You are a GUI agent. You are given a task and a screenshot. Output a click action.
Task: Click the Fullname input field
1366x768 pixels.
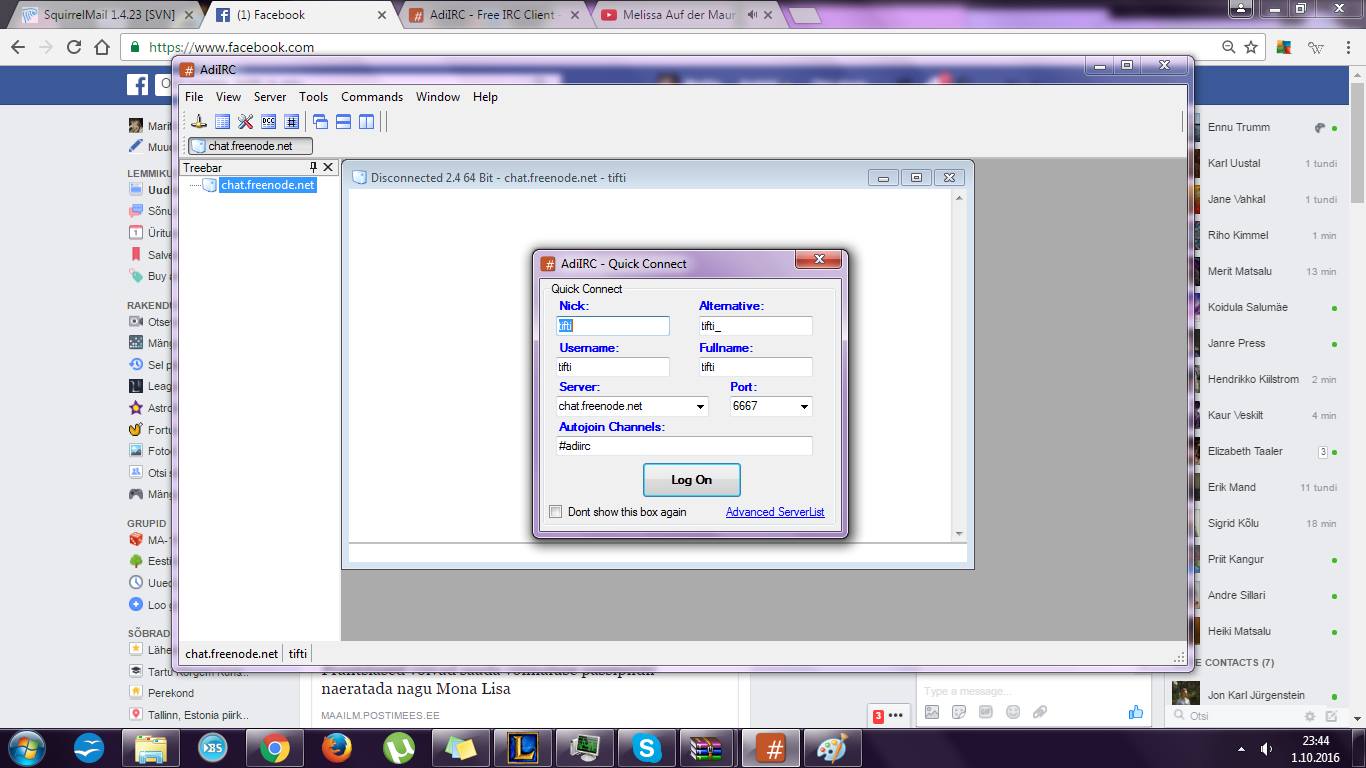[755, 367]
